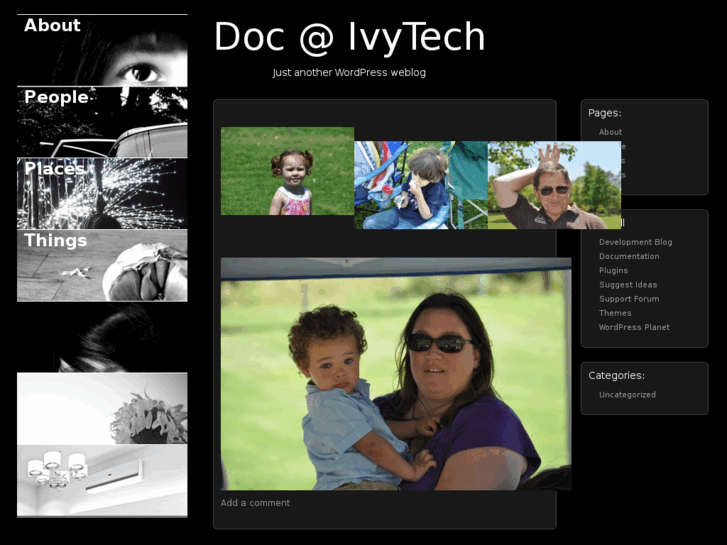Image resolution: width=727 pixels, height=545 pixels.
Task: Open large photo of woman holding toddler
Action: coord(396,374)
